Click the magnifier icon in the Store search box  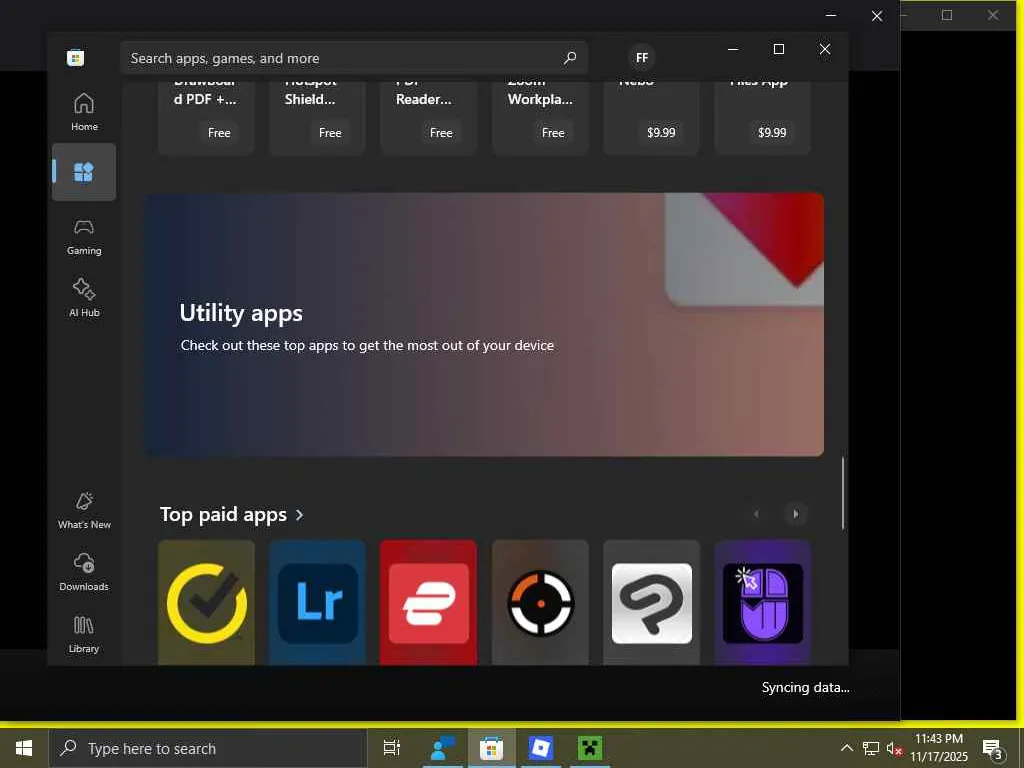pyautogui.click(x=569, y=58)
